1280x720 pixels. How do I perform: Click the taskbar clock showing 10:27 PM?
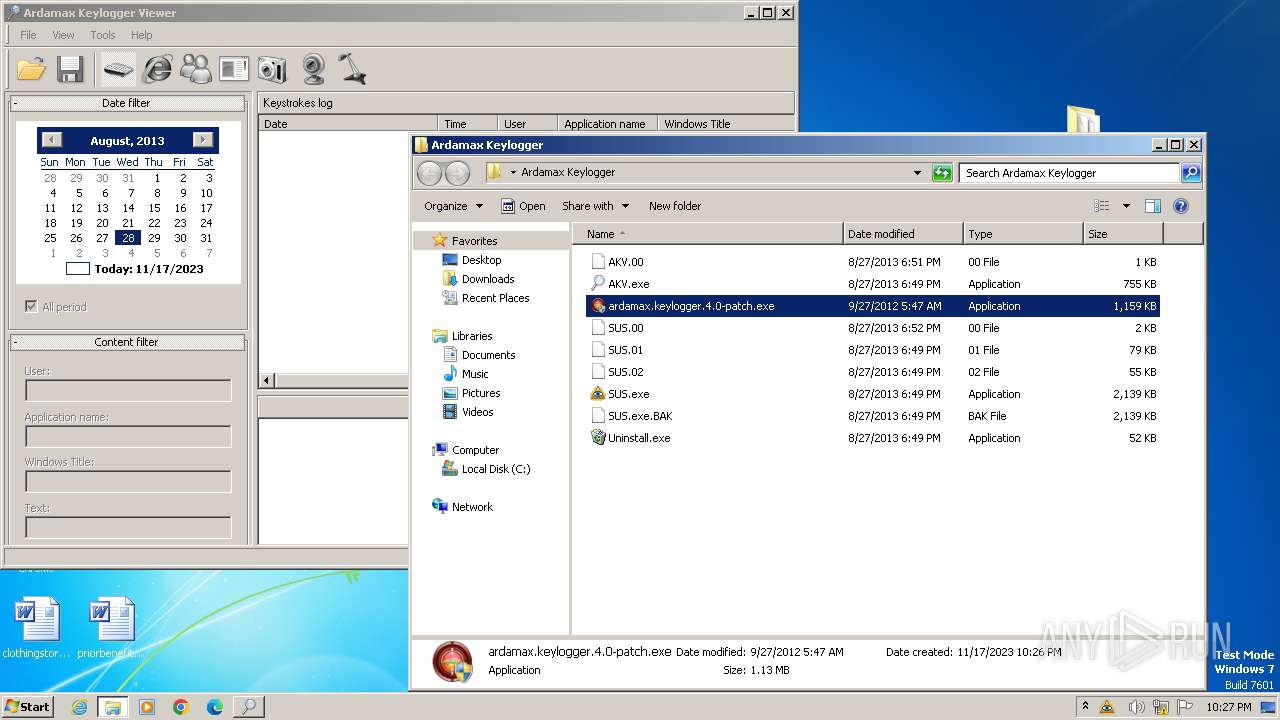tap(1228, 707)
